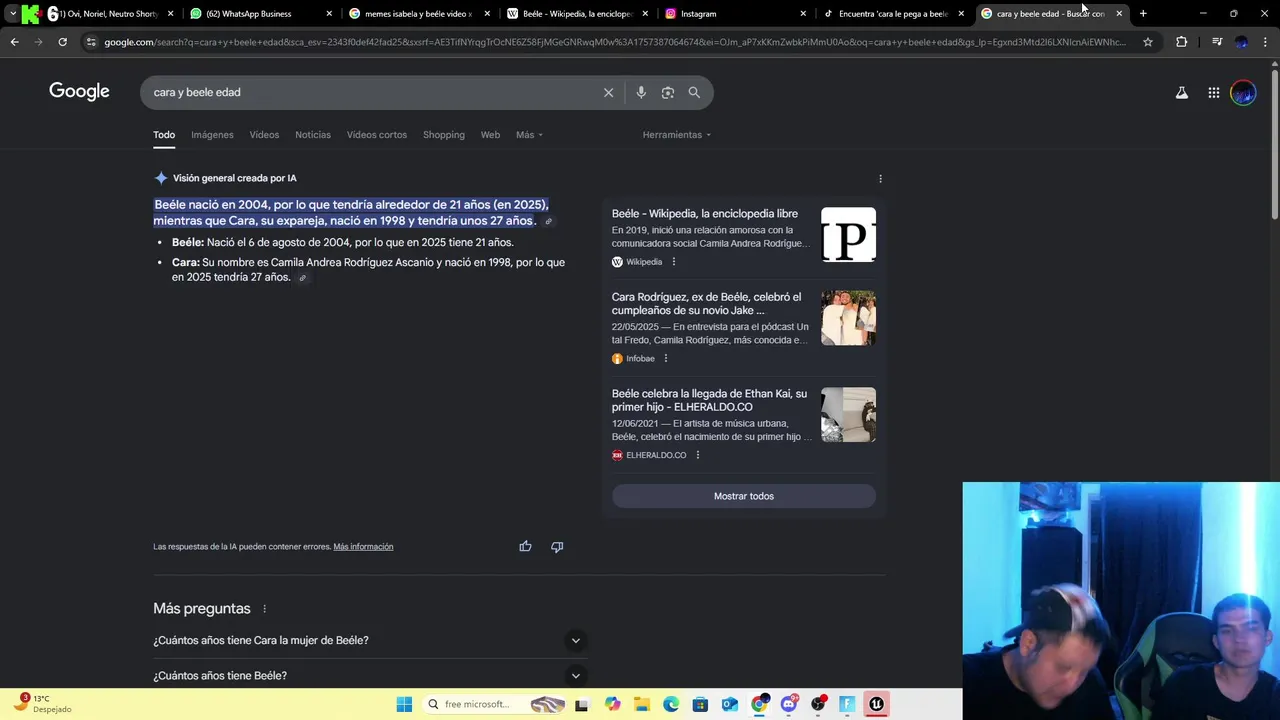
Task: Open Search Labs flask icon
Action: click(1182, 93)
